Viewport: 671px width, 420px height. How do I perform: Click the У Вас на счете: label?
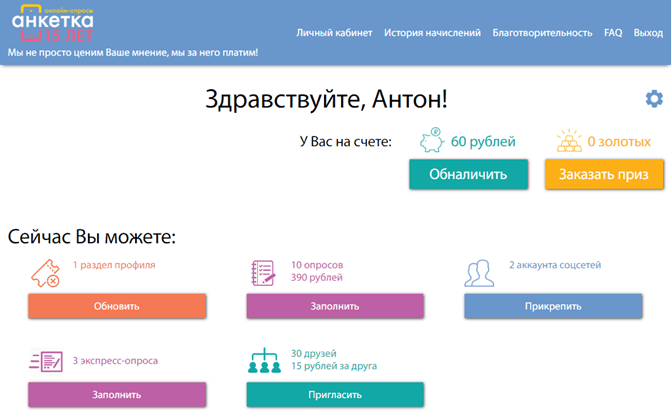[x=346, y=142]
